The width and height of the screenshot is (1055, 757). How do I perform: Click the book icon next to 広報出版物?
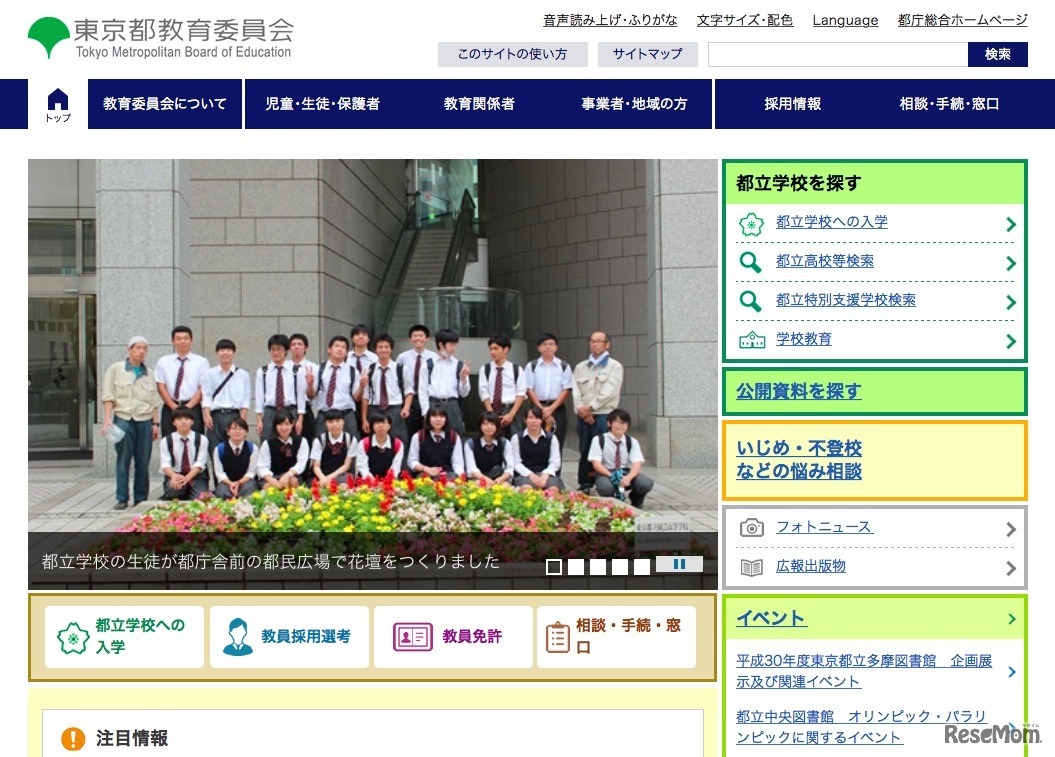pyautogui.click(x=752, y=567)
